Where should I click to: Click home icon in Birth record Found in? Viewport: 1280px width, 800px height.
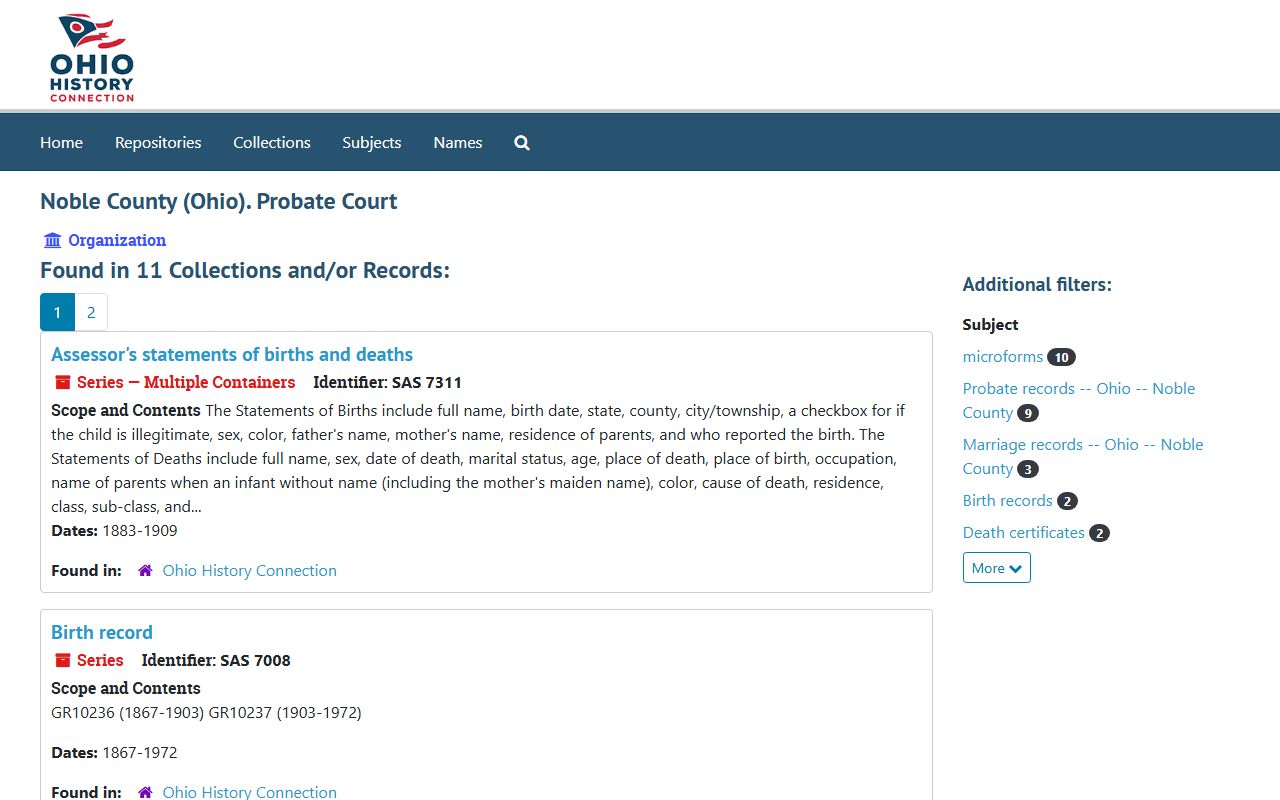click(145, 792)
